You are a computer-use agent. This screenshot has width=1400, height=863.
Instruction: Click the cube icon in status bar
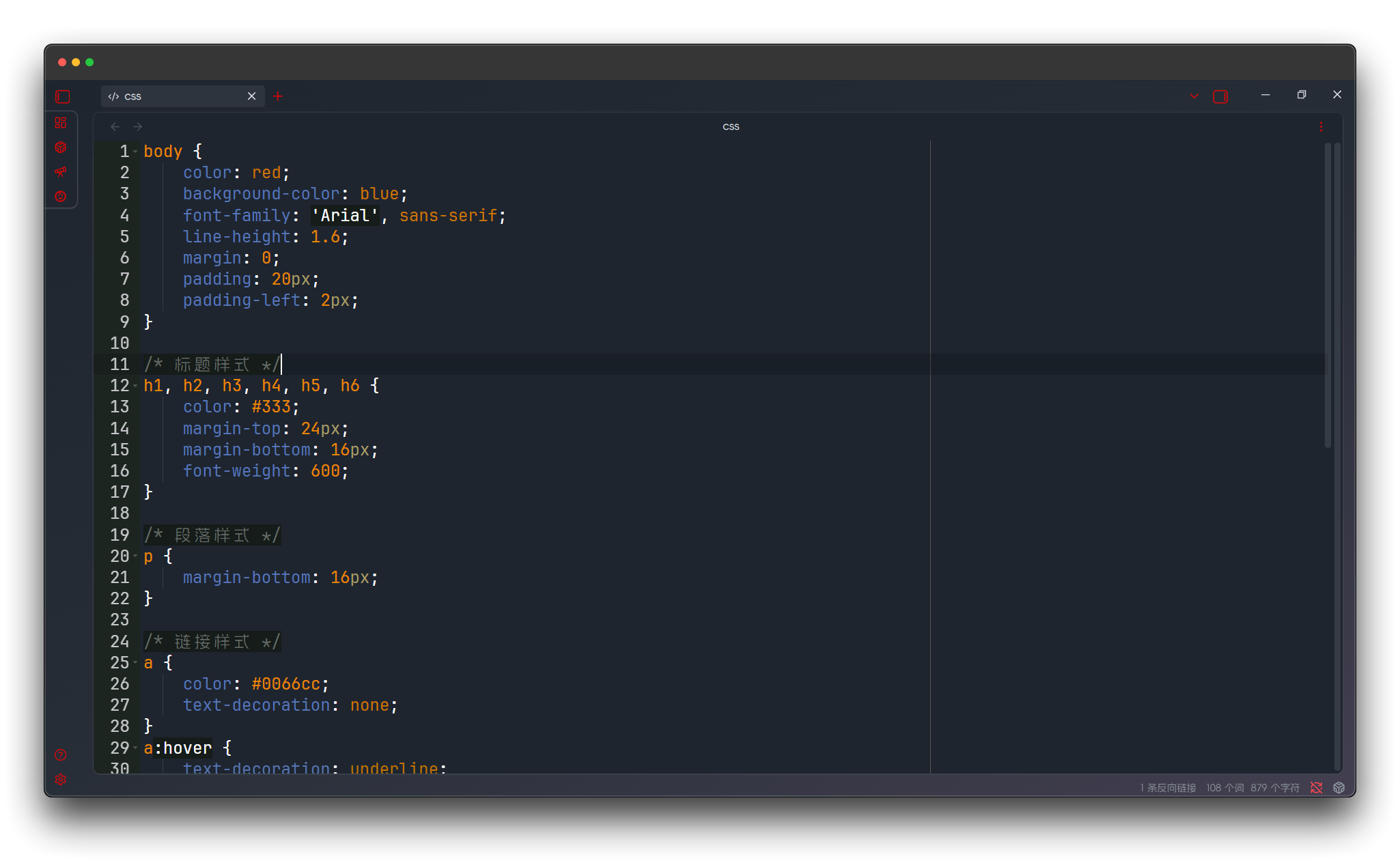1339,788
